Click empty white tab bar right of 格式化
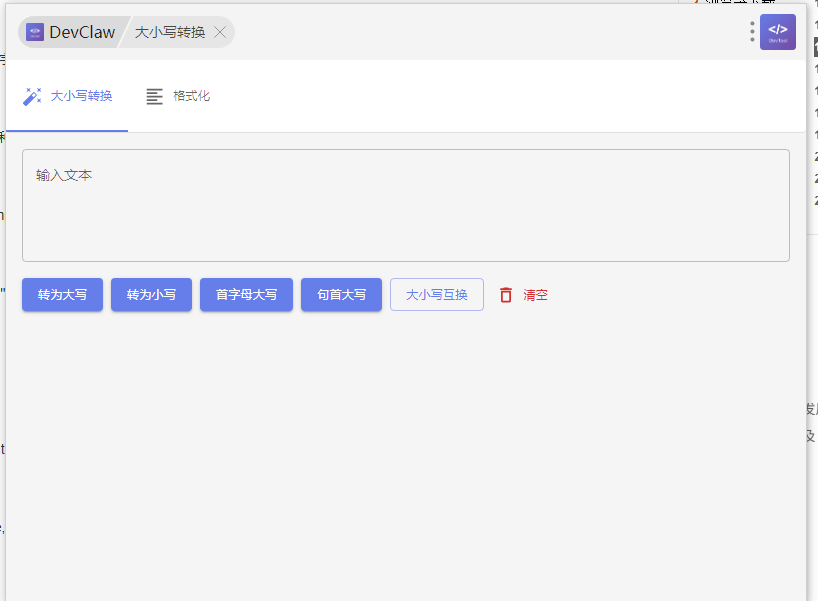Viewport: 818px width, 601px height. (x=500, y=96)
